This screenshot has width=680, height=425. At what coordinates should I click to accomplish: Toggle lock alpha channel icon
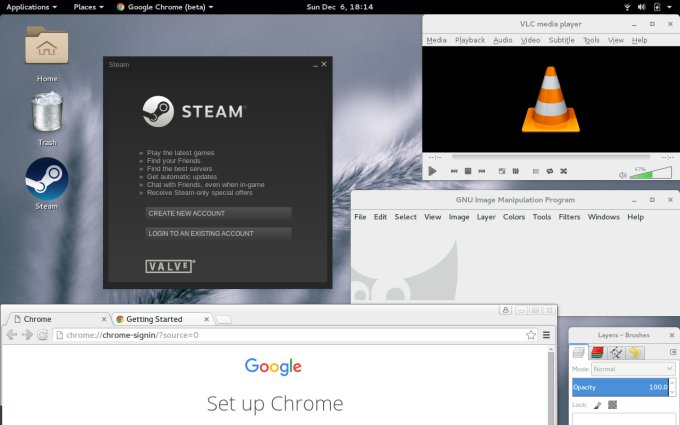click(x=612, y=405)
